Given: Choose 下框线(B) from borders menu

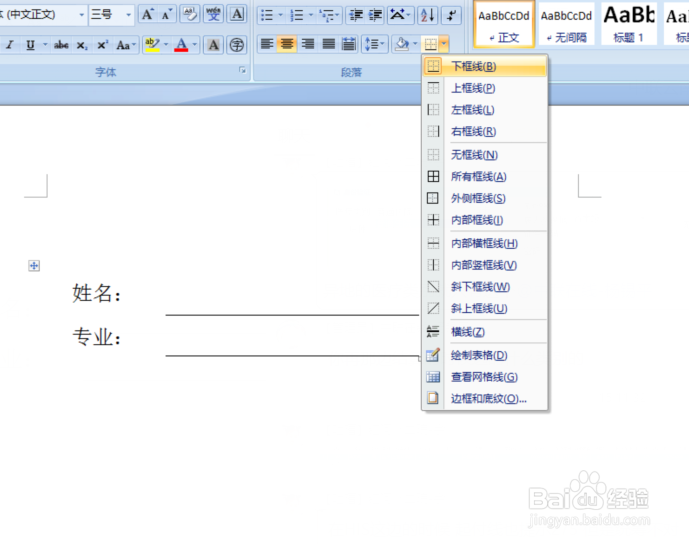Looking at the screenshot, I should click(x=485, y=66).
